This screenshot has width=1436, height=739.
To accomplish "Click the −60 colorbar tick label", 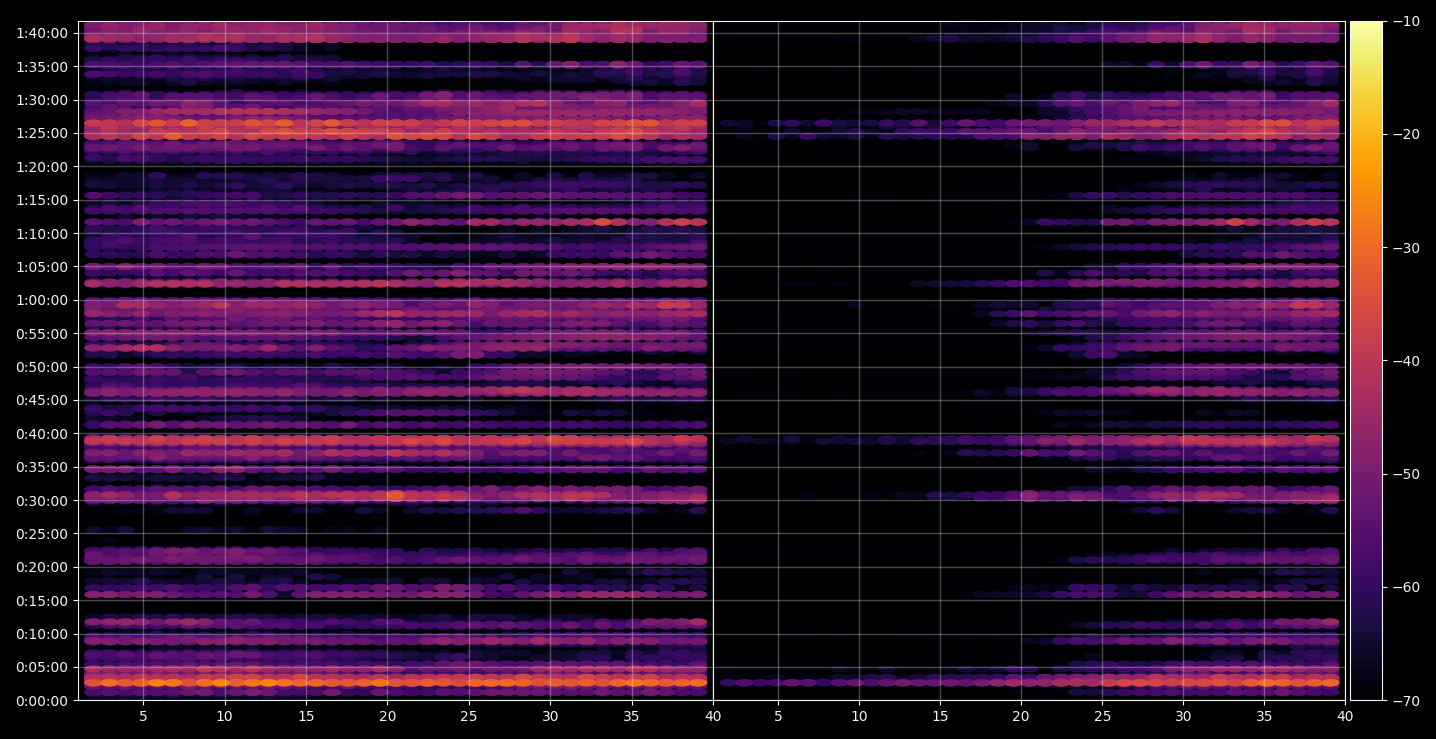I will click(x=1406, y=587).
